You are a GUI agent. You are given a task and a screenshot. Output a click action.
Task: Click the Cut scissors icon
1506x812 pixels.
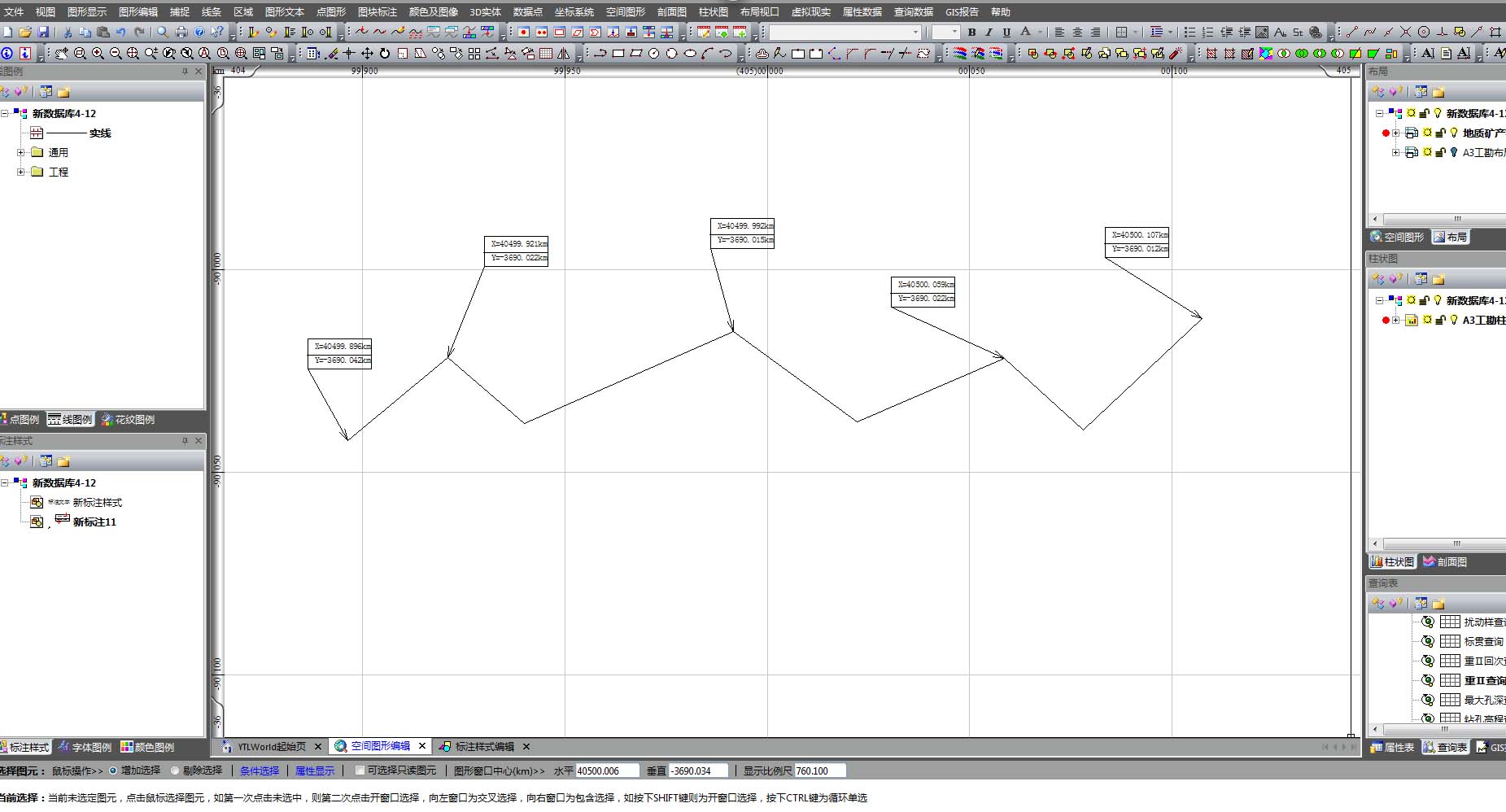(x=68, y=32)
